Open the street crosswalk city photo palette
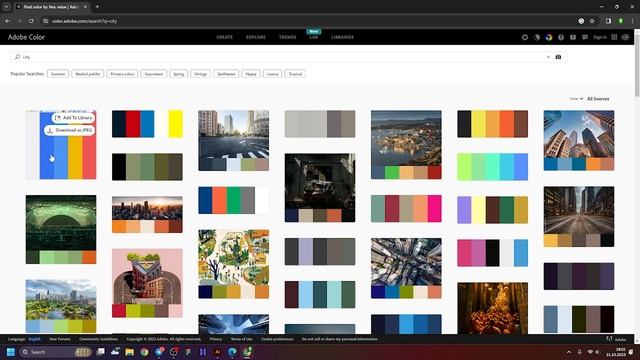The height and width of the screenshot is (360, 640). click(x=233, y=140)
